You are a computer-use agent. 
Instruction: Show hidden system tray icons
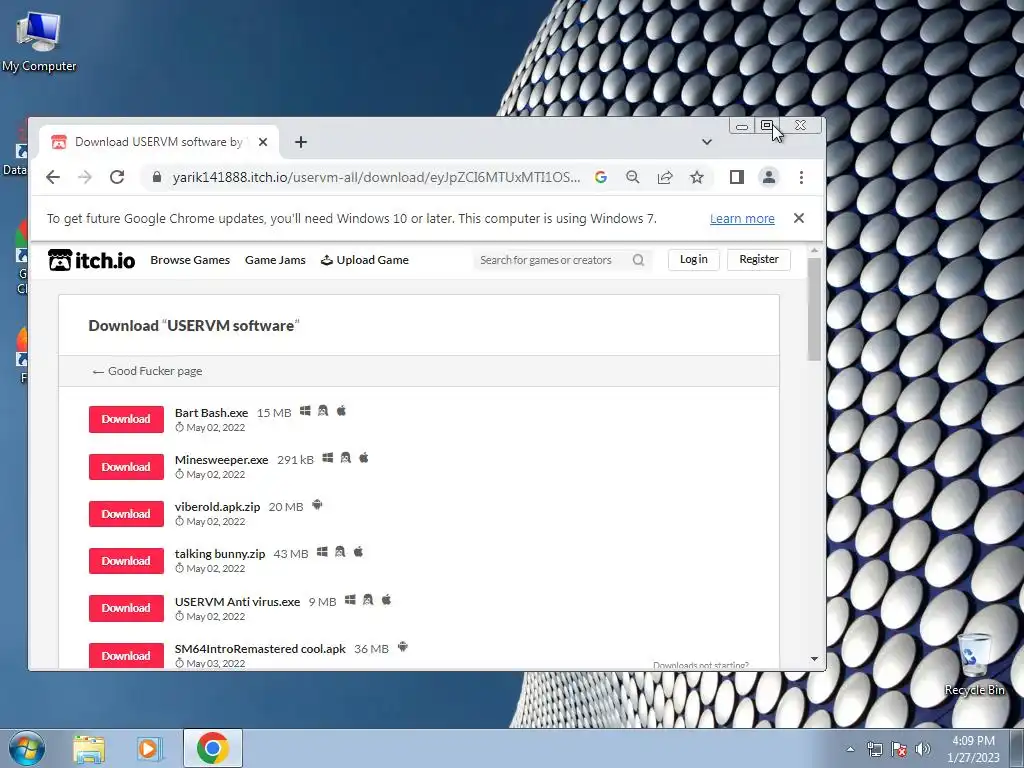[x=850, y=749]
